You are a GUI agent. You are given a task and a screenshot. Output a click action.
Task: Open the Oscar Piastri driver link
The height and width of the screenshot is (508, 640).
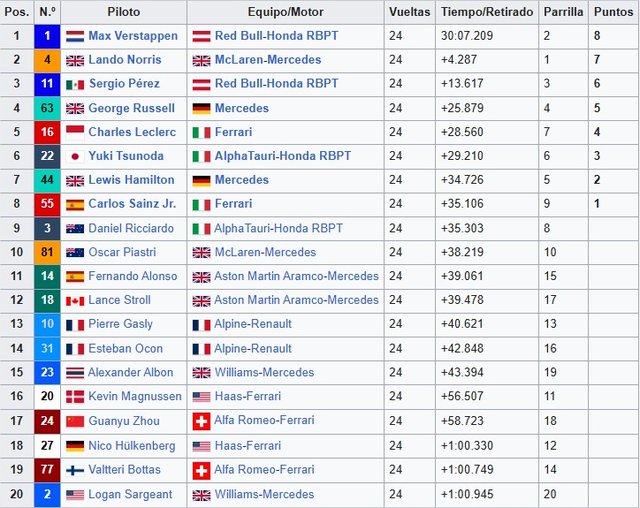point(122,252)
